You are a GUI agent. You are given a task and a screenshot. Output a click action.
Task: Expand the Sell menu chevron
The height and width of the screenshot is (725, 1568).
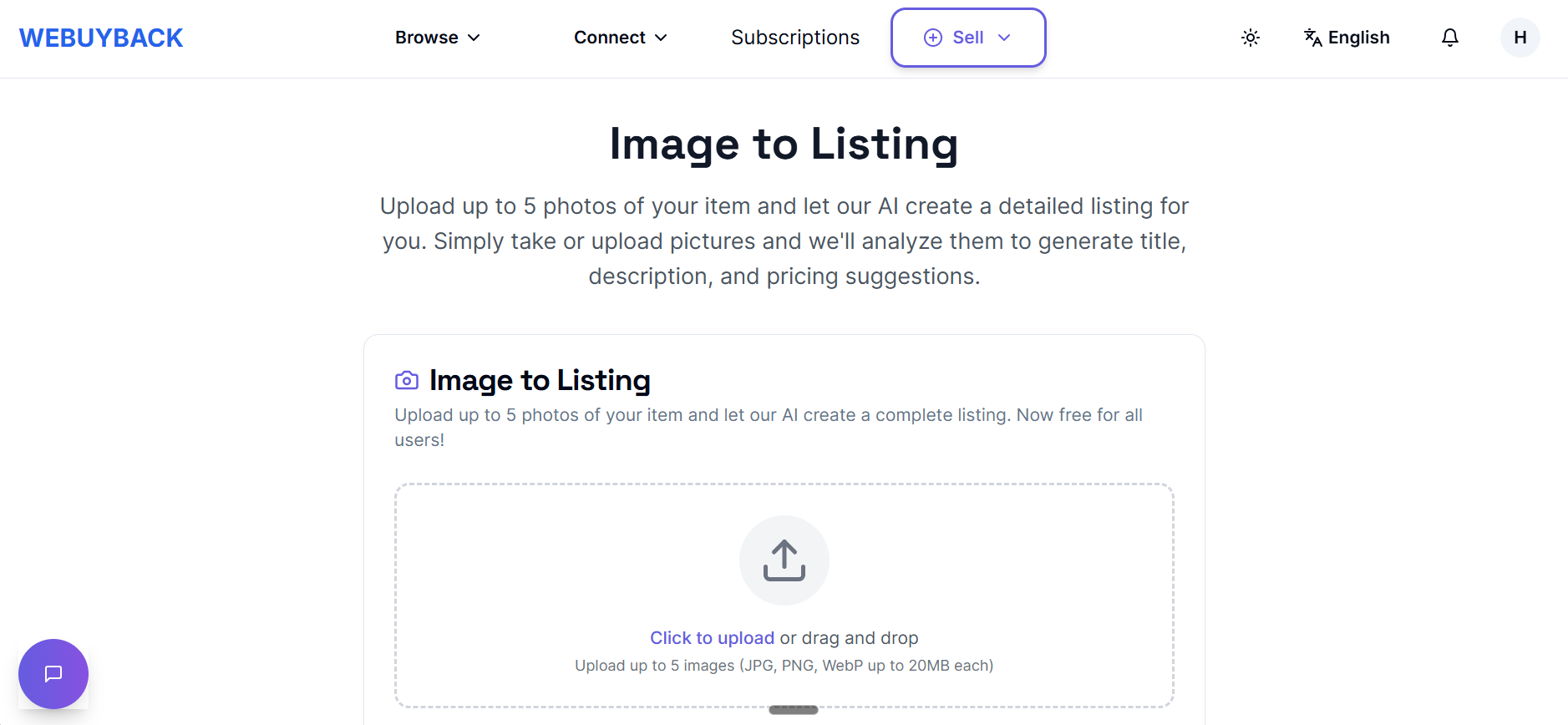tap(1004, 38)
